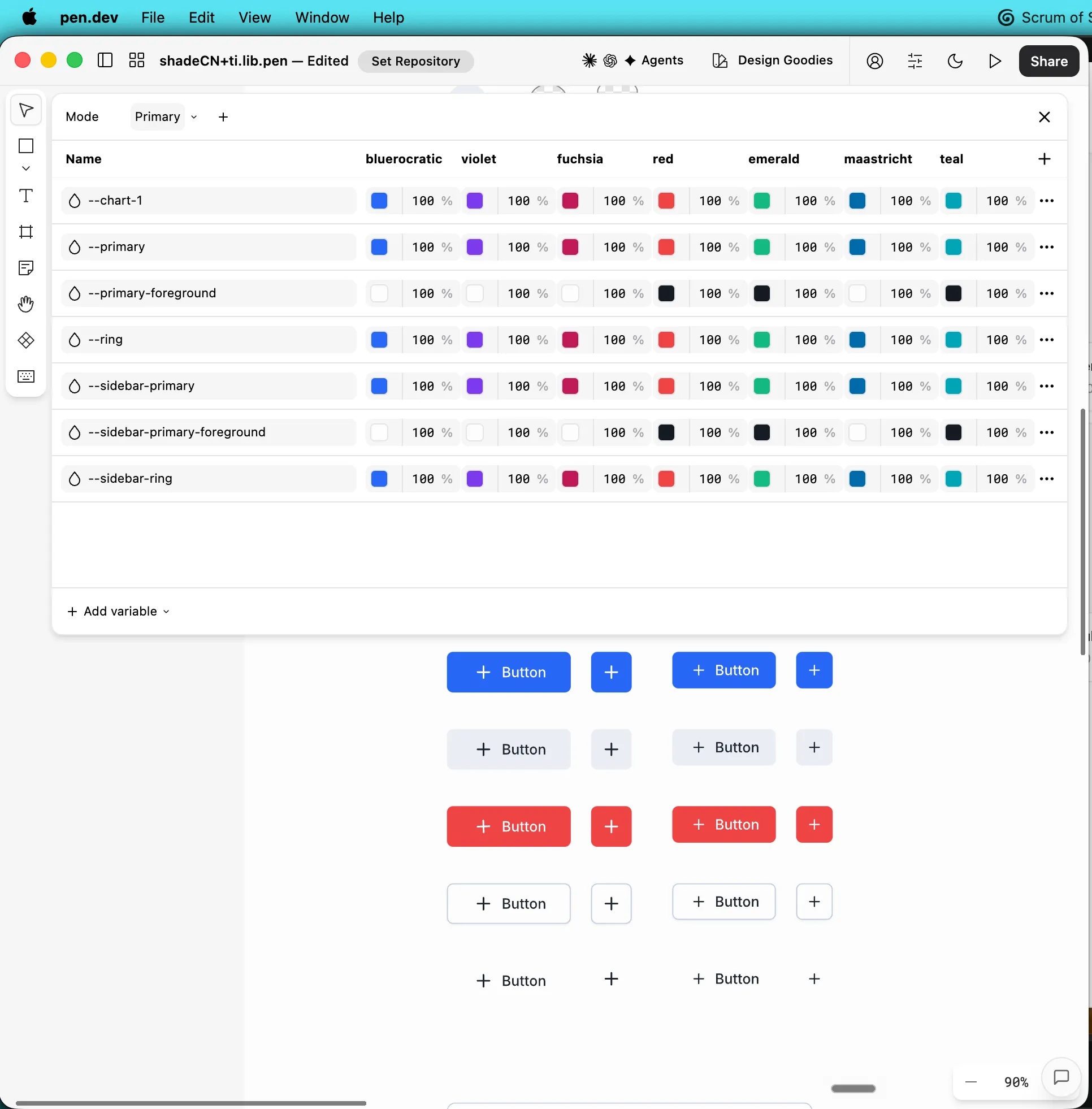Open Agents panel
1092x1109 pixels.
[654, 60]
